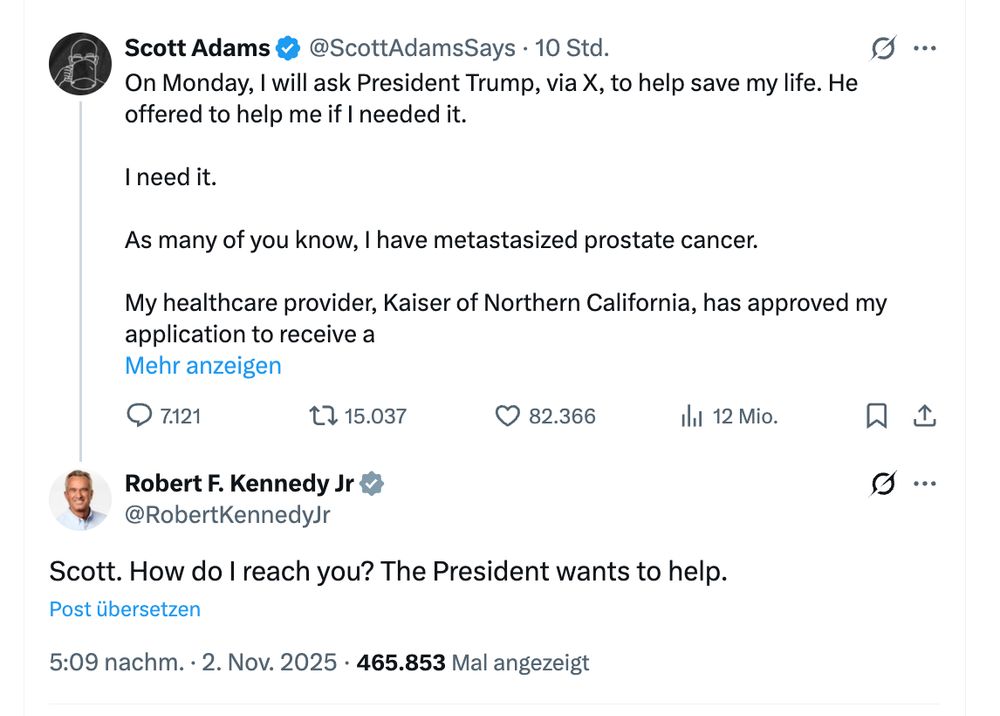Open Robert F. Kennedy Jr's avatar
The image size is (1000, 716).
pos(80,499)
